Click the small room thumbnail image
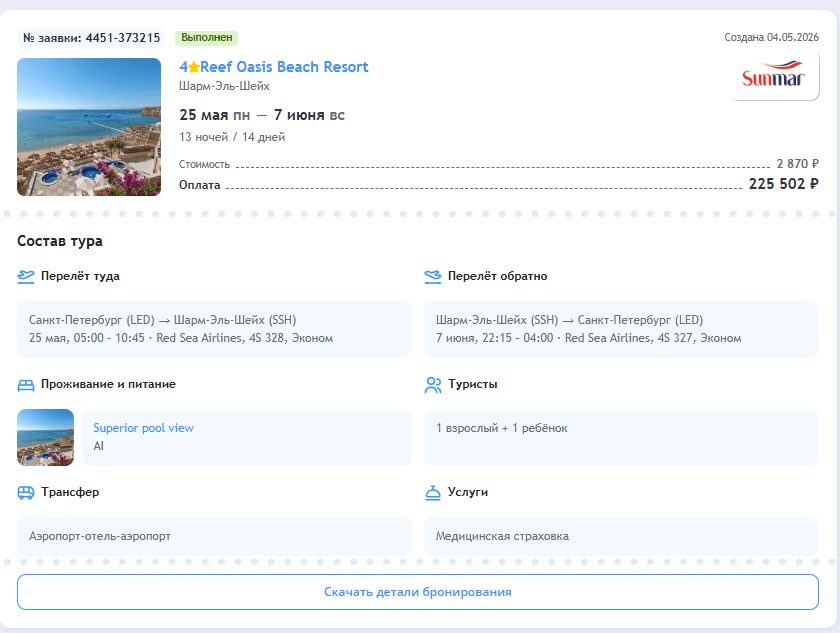840x633 pixels. (46, 438)
